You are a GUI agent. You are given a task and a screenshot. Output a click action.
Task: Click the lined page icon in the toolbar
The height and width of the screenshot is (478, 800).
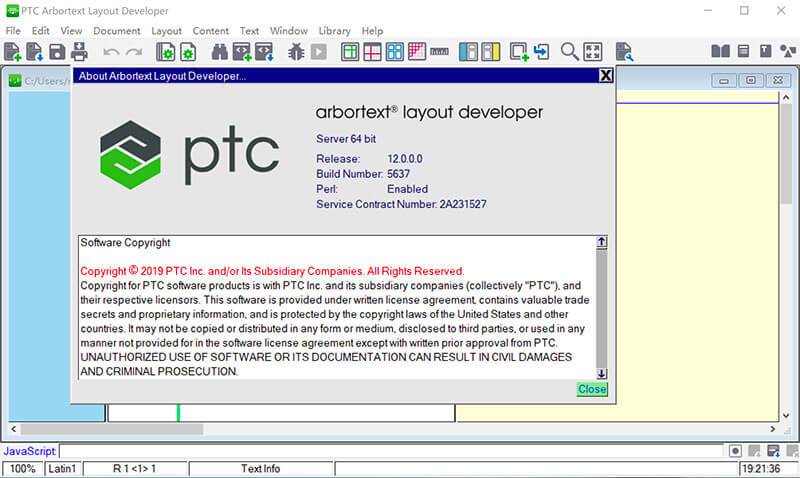point(743,51)
